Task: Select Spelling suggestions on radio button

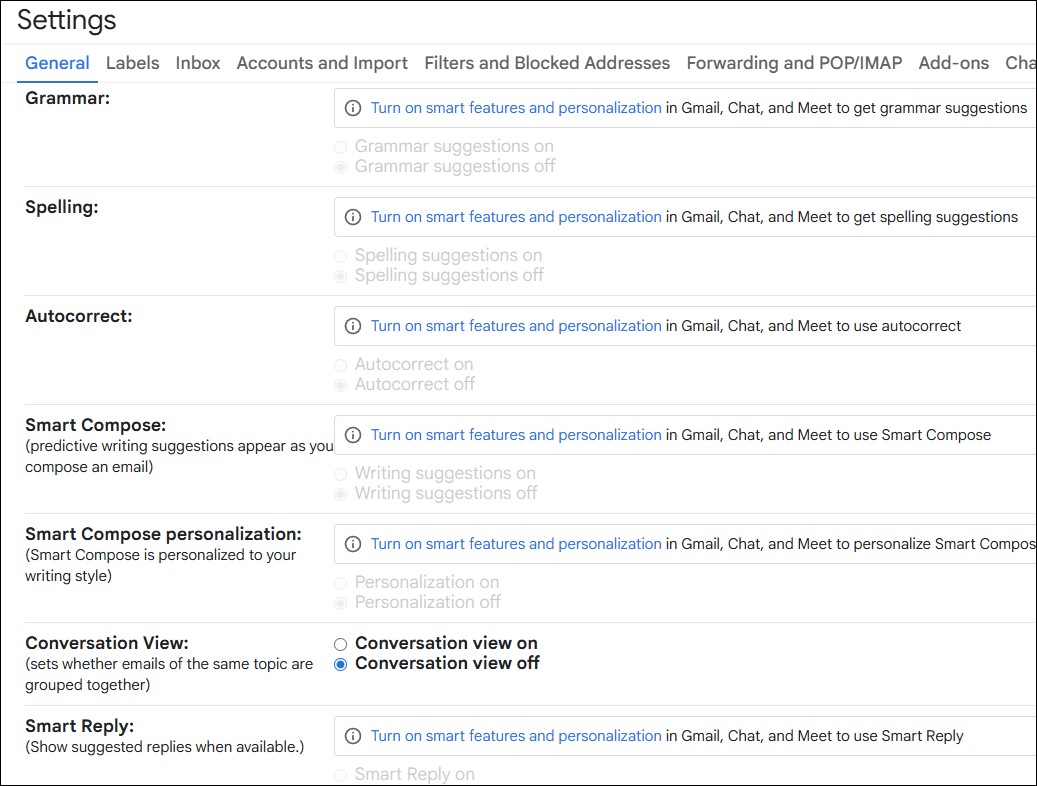Action: pos(341,256)
